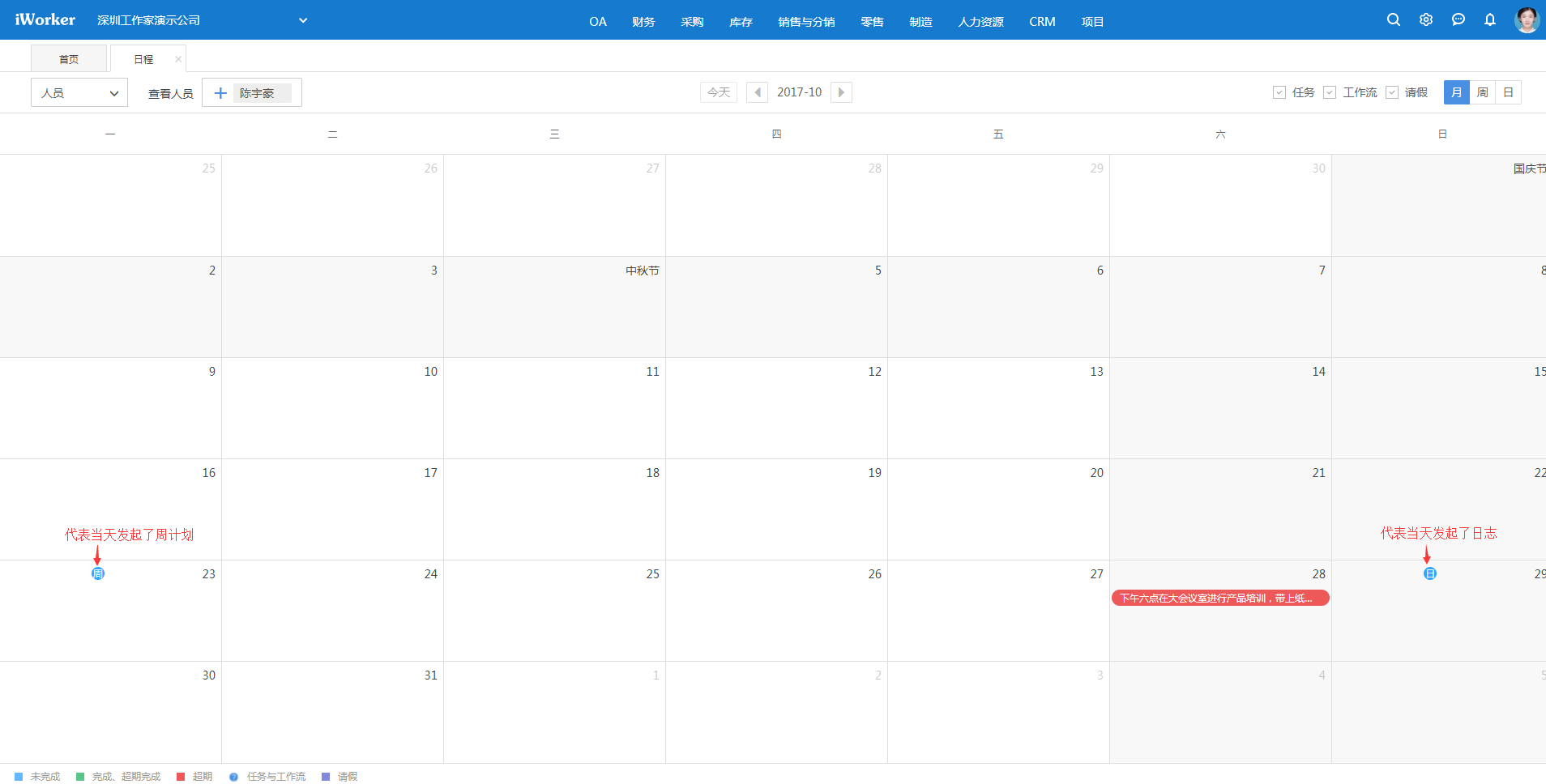The image size is (1546, 784).
Task: Click the green 完成、超期完成 legend swatch
Action: click(x=80, y=777)
